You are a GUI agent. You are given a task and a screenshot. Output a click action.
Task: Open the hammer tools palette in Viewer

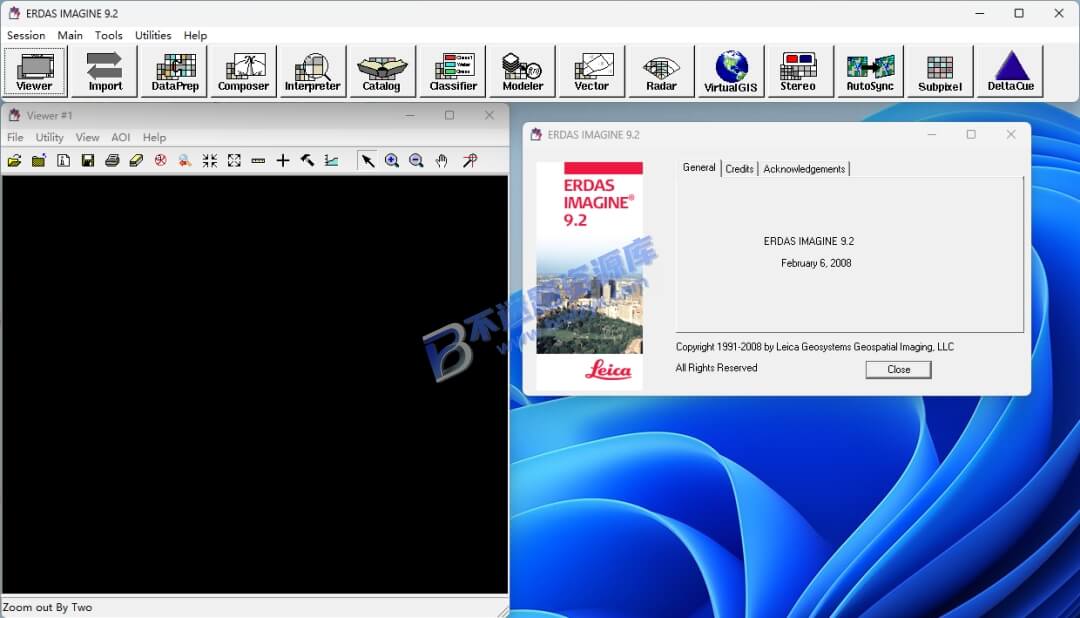tap(307, 161)
